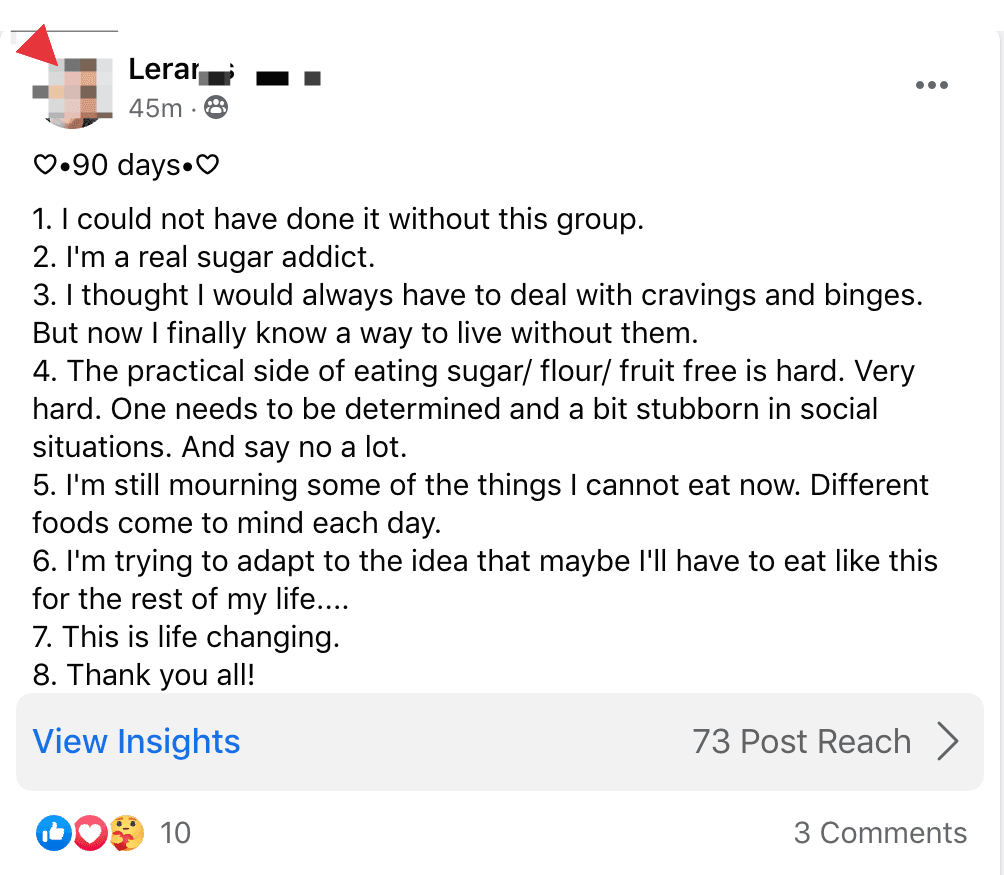Click the "90 days" post heading
This screenshot has width=1004, height=875.
point(126,165)
